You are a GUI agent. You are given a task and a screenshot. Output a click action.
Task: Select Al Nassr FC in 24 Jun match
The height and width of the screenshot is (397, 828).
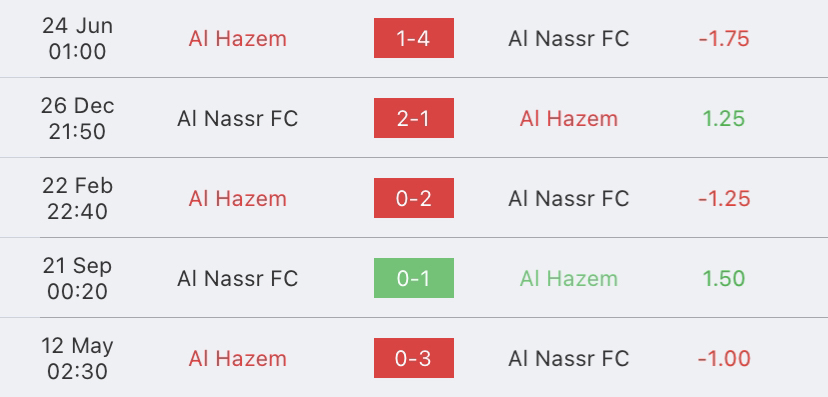pyautogui.click(x=569, y=39)
